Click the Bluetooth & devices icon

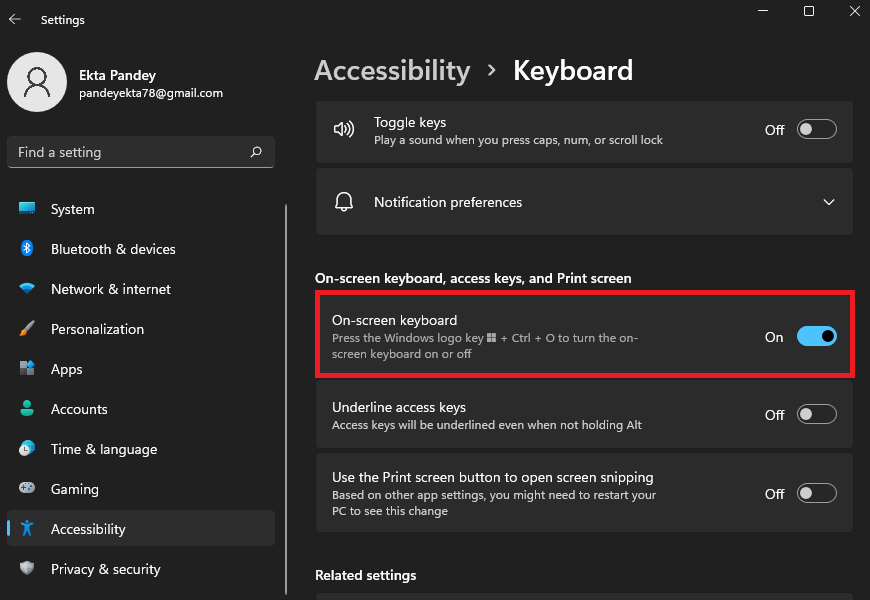tap(28, 249)
